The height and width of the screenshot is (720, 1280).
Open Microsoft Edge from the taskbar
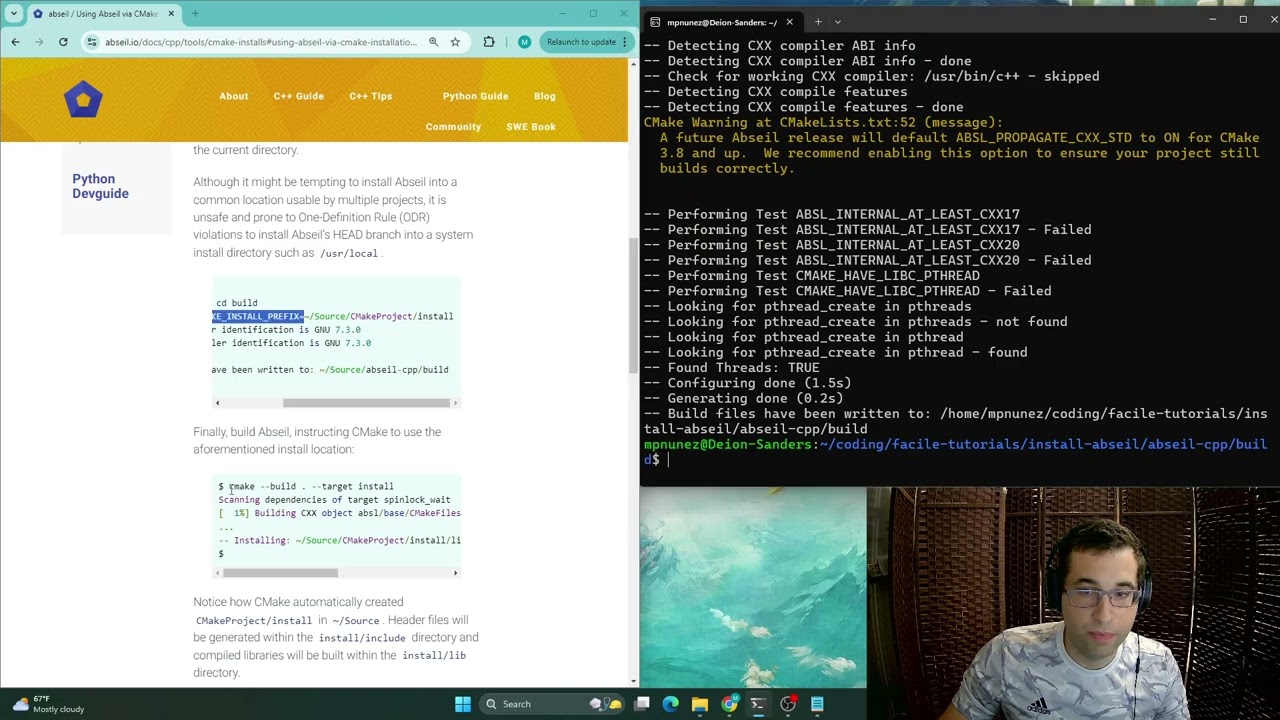coord(671,704)
